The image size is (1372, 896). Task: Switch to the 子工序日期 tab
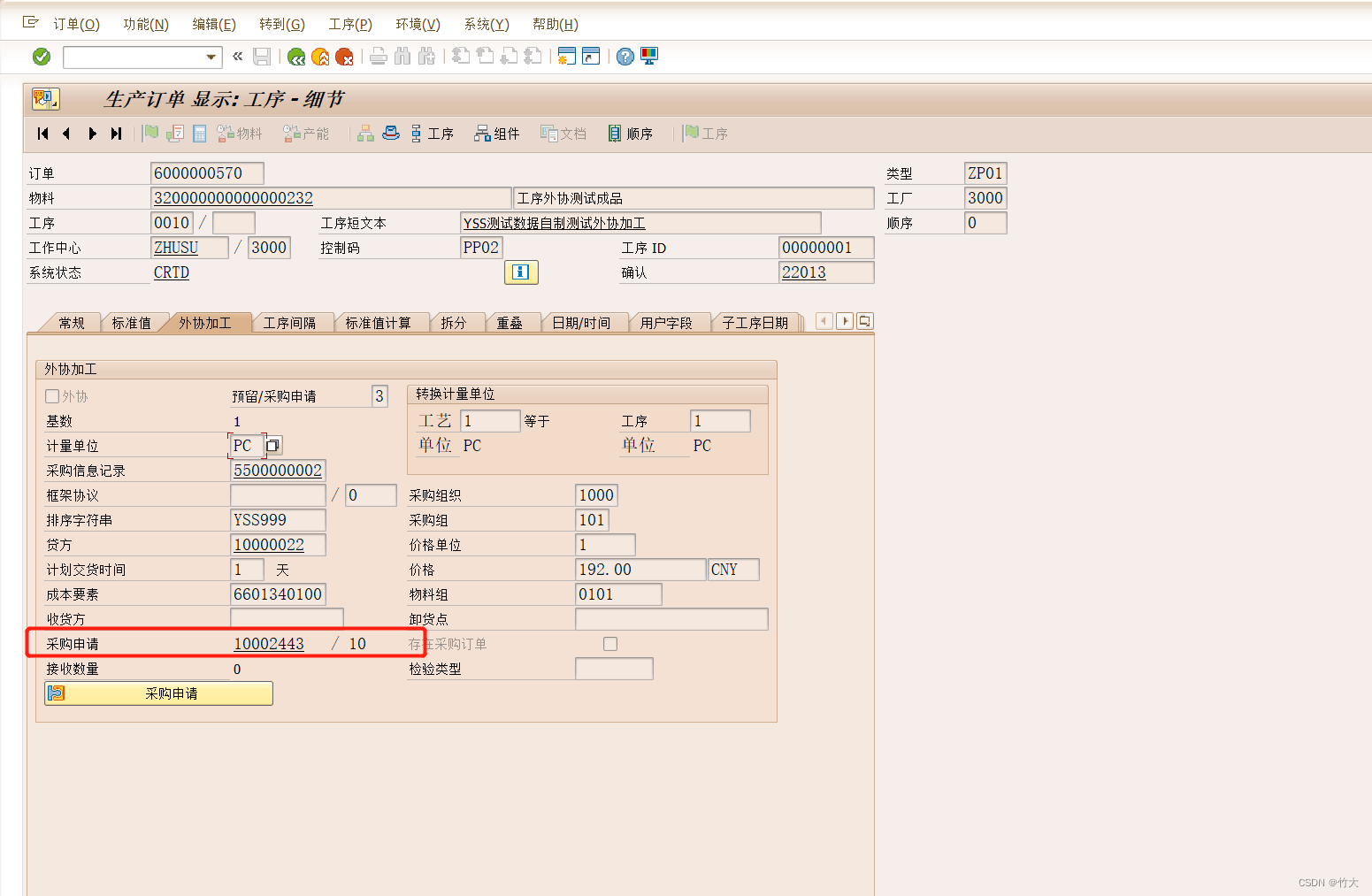pos(755,323)
